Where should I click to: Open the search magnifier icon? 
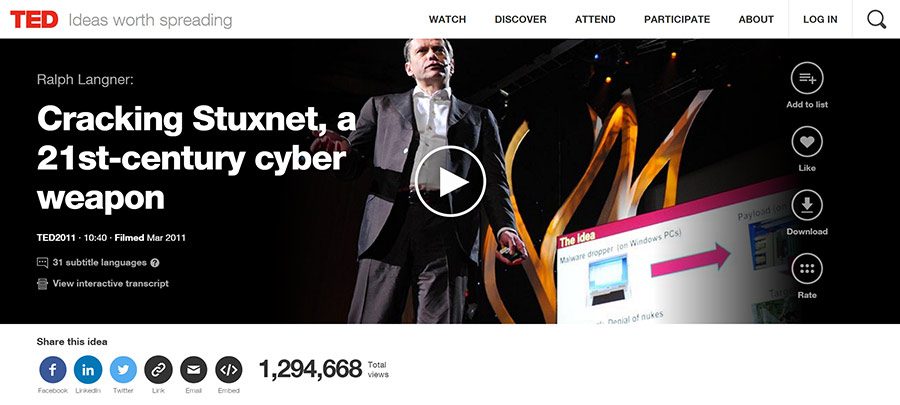tap(876, 20)
